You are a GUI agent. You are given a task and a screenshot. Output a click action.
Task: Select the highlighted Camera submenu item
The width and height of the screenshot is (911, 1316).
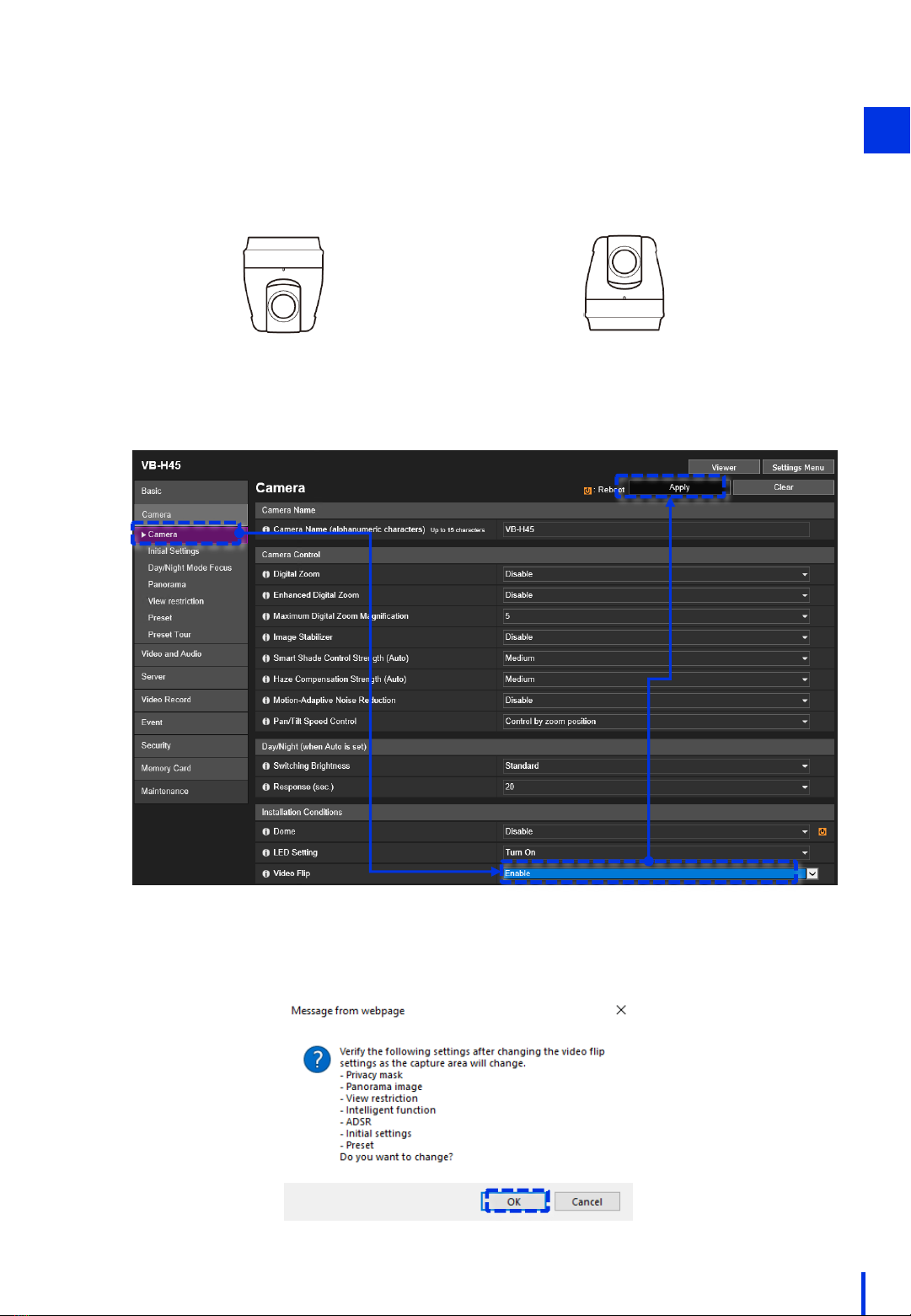click(x=190, y=534)
